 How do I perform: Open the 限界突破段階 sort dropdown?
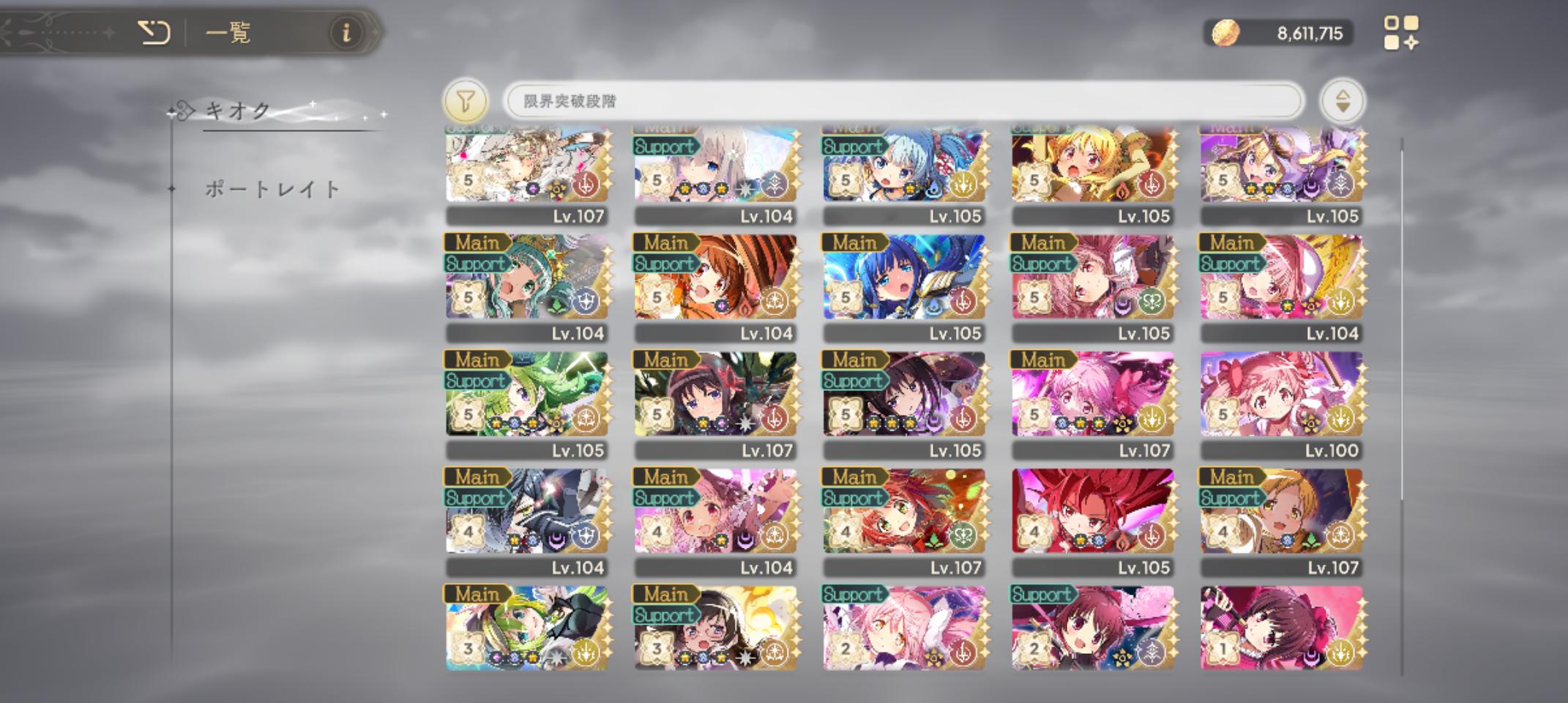[903, 101]
